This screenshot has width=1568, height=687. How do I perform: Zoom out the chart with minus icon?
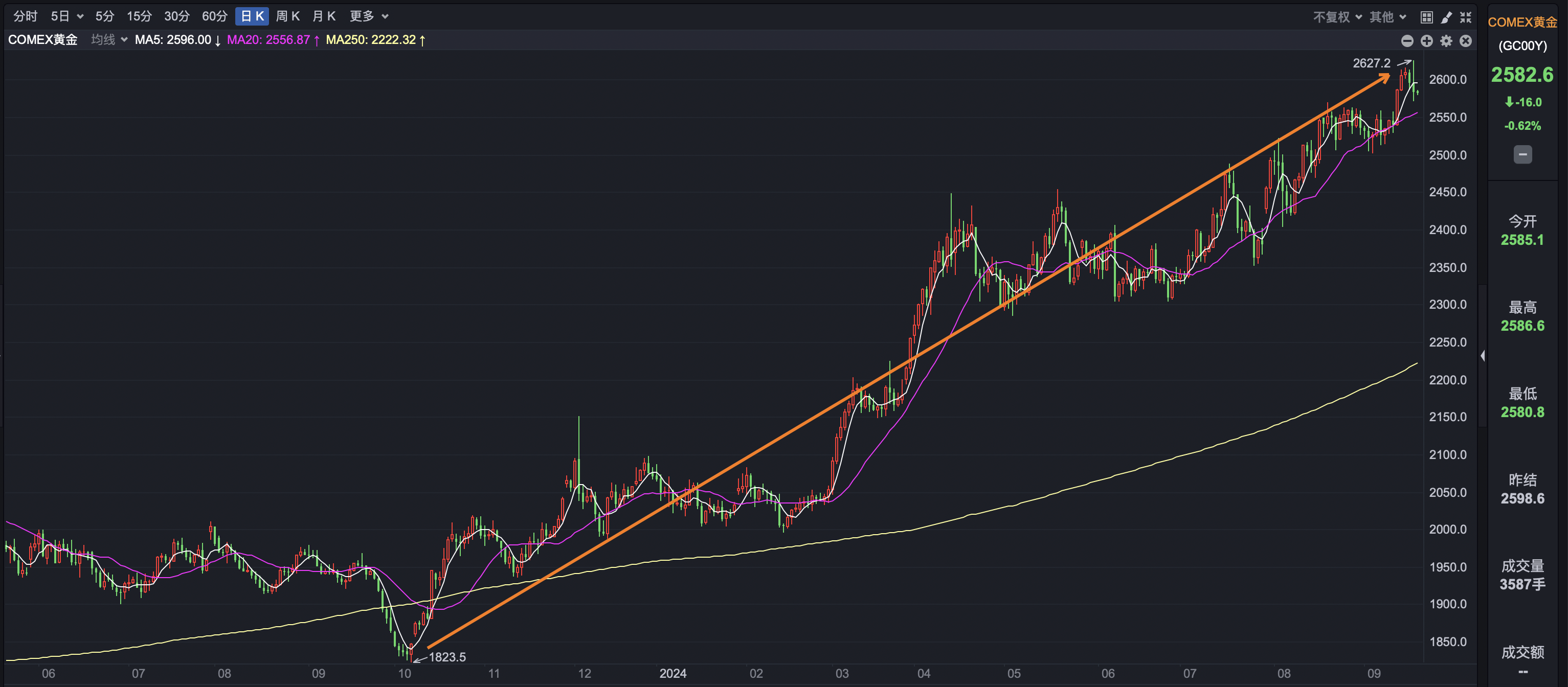click(1407, 41)
